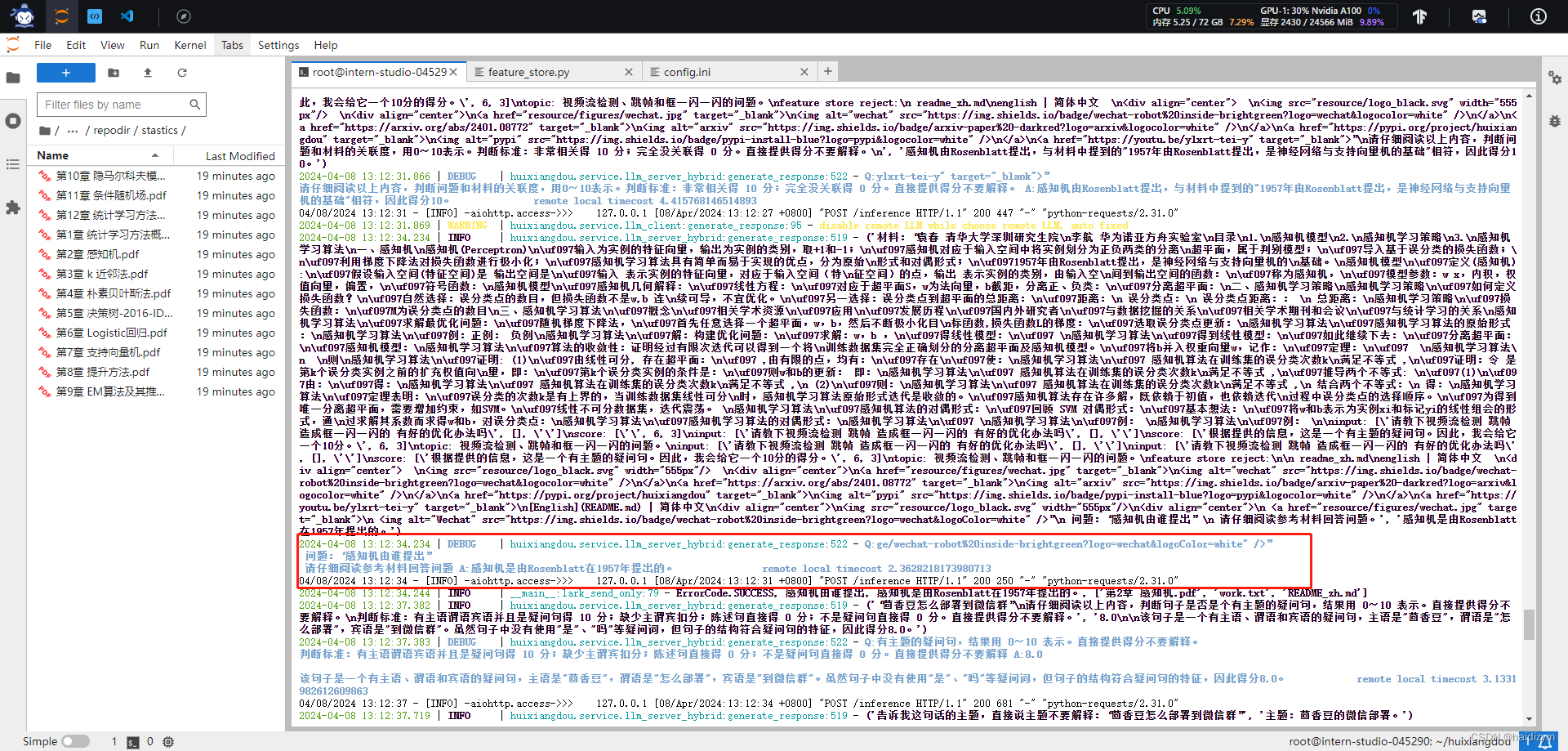Select file 第2章 感知机.pdf
This screenshot has height=751, width=1568.
pyautogui.click(x=157, y=254)
